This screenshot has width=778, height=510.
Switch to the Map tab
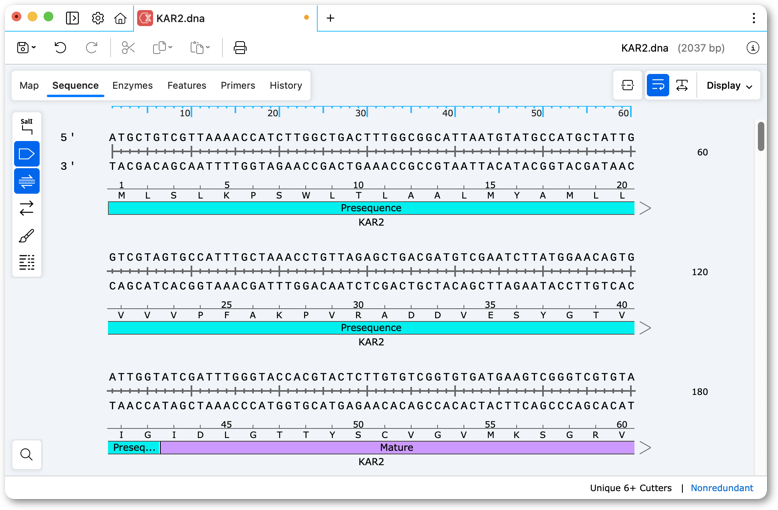[x=29, y=85]
